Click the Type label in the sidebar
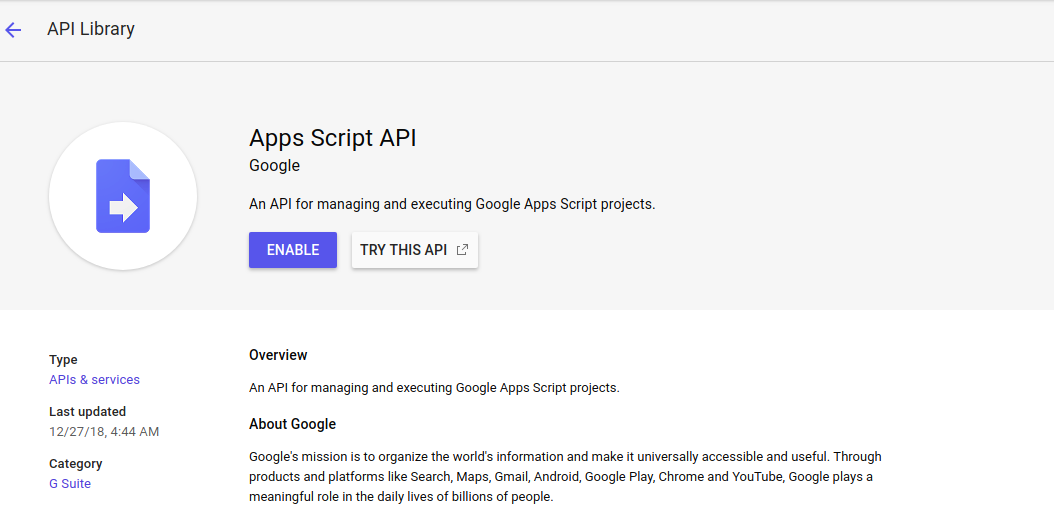 (x=63, y=360)
